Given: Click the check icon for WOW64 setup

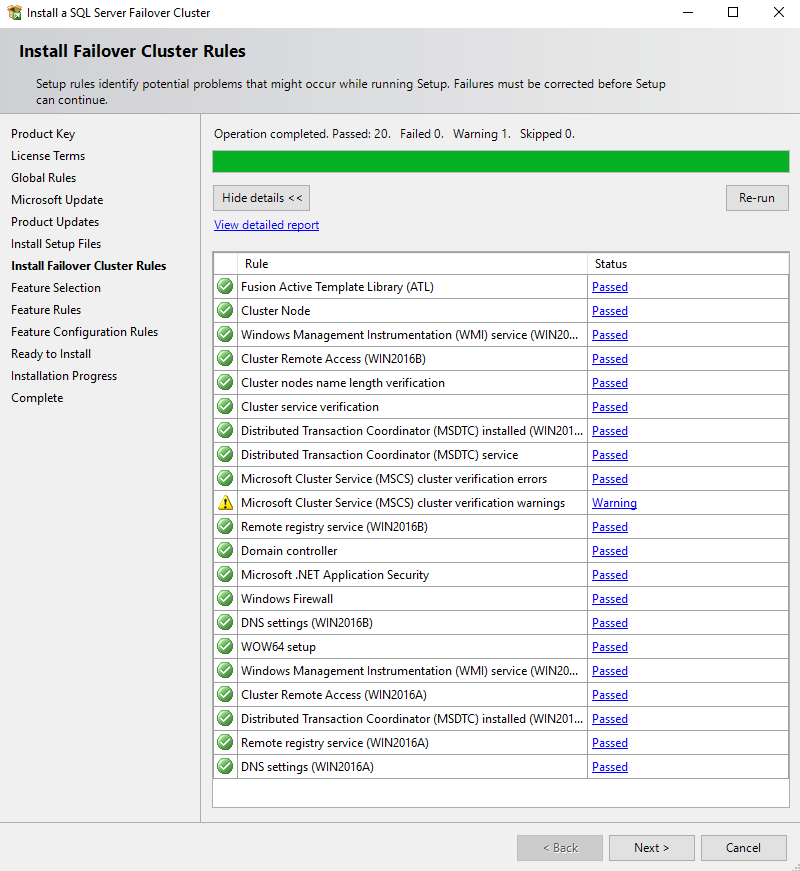Looking at the screenshot, I should (x=225, y=646).
